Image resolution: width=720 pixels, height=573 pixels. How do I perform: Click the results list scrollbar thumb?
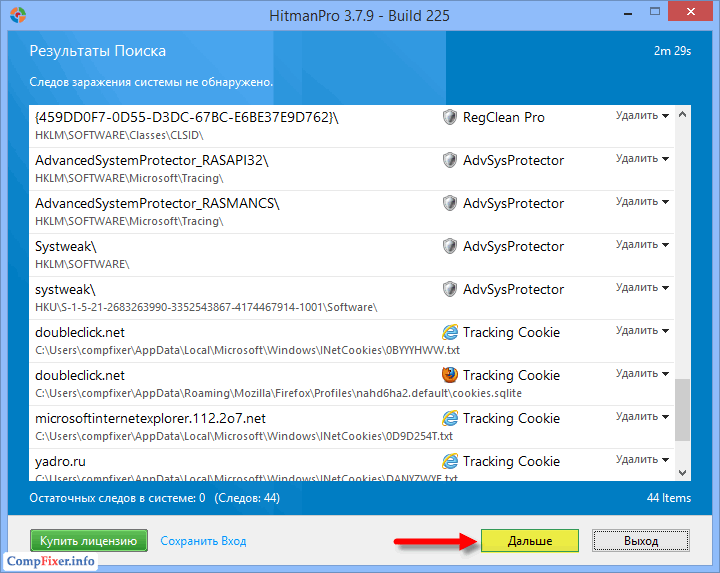pyautogui.click(x=682, y=410)
